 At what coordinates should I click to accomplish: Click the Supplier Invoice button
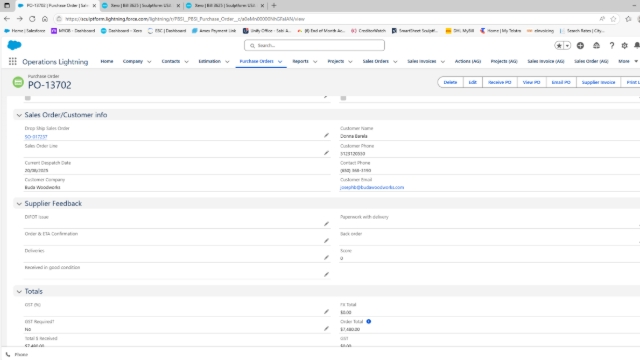tap(598, 82)
